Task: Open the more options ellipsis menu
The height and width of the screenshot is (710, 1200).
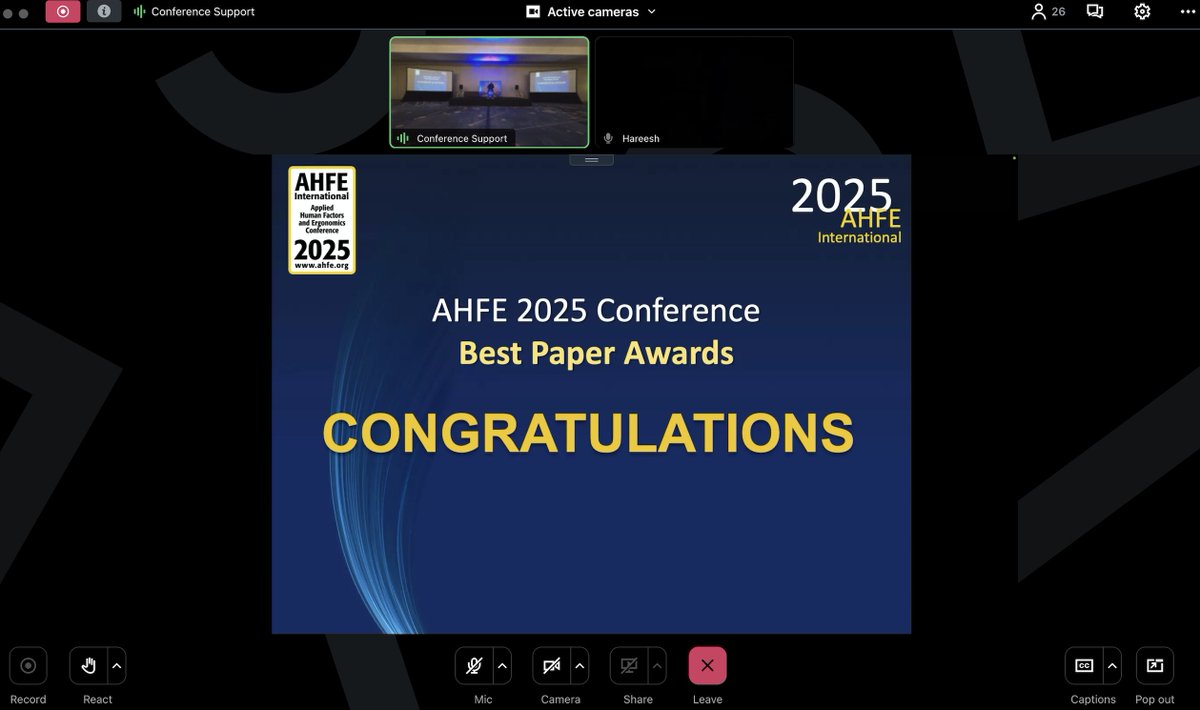Action: click(x=1188, y=12)
